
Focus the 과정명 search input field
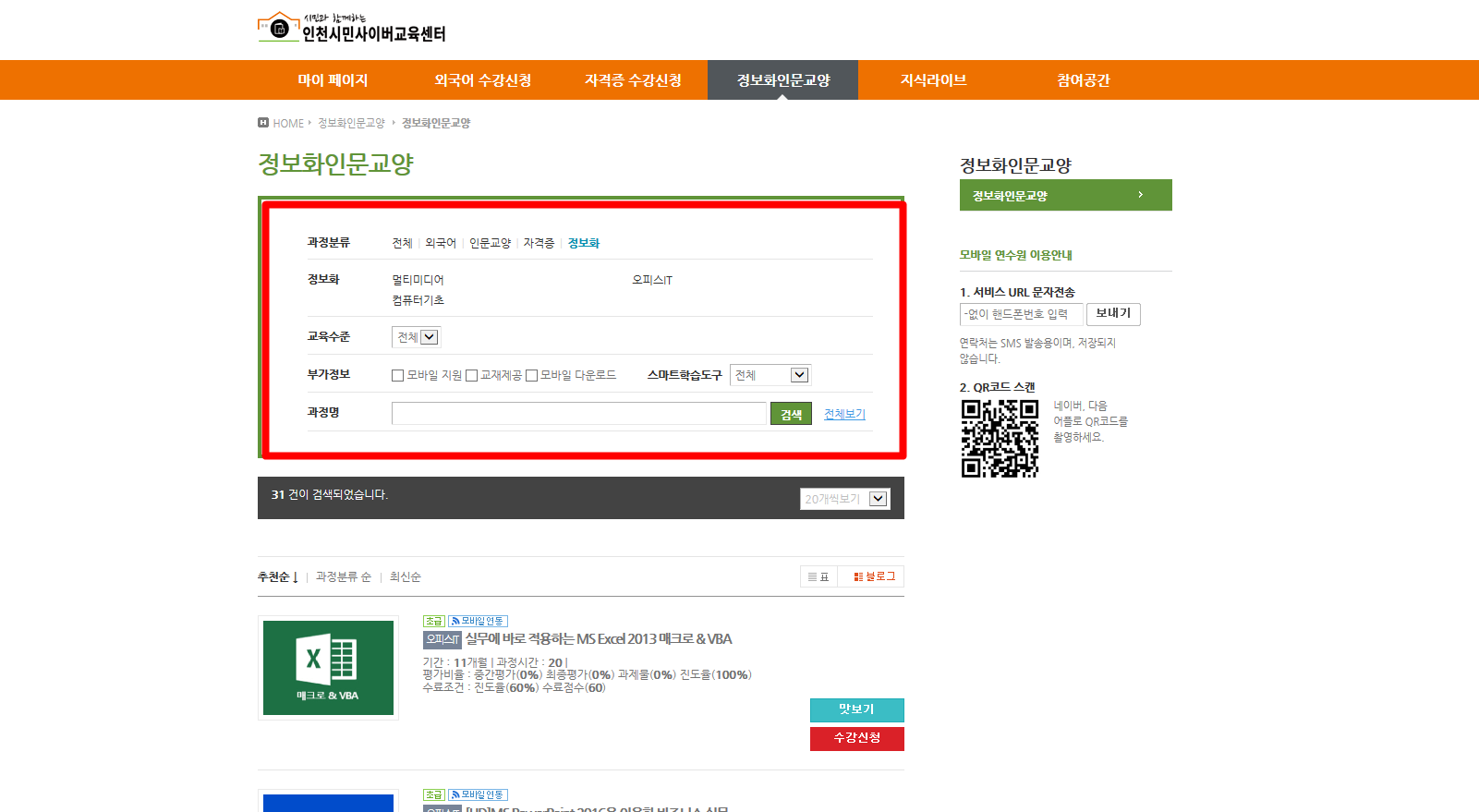coord(579,413)
